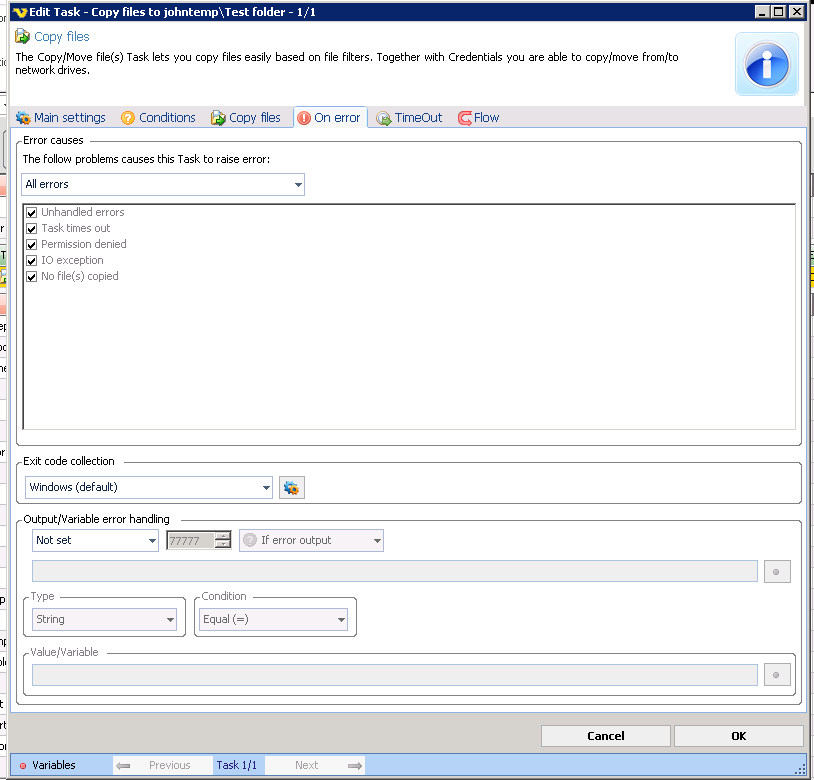Click the Cancel button
This screenshot has width=814, height=780.
tap(605, 736)
